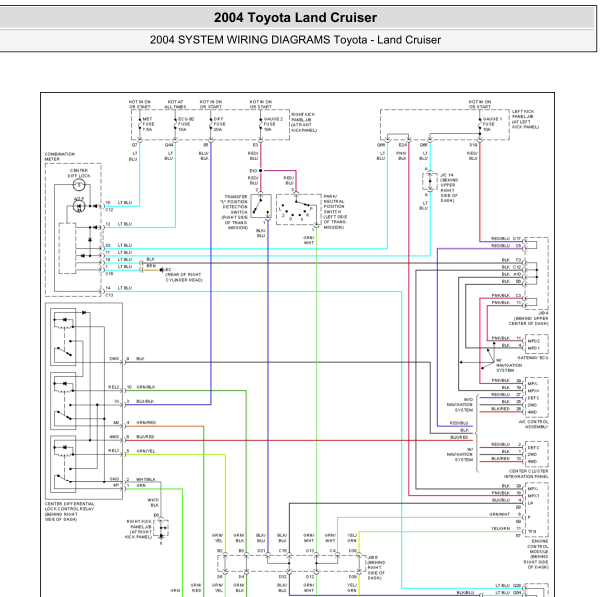Viewport: 600px width, 597px height.
Task: Click the Center Diff Lock indicator lamp symbol
Action: pos(79,185)
